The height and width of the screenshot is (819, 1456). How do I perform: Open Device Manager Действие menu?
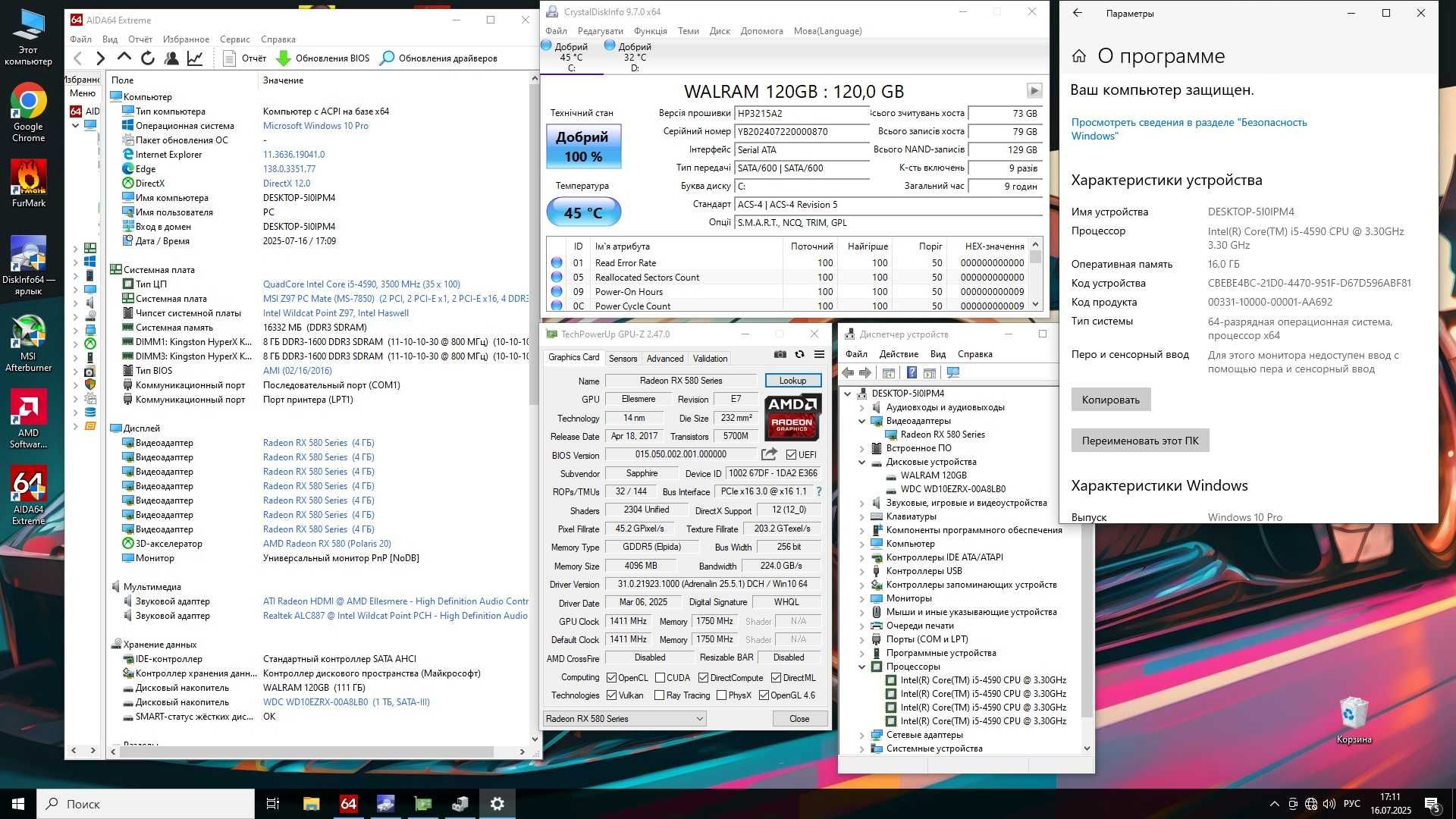click(x=899, y=354)
